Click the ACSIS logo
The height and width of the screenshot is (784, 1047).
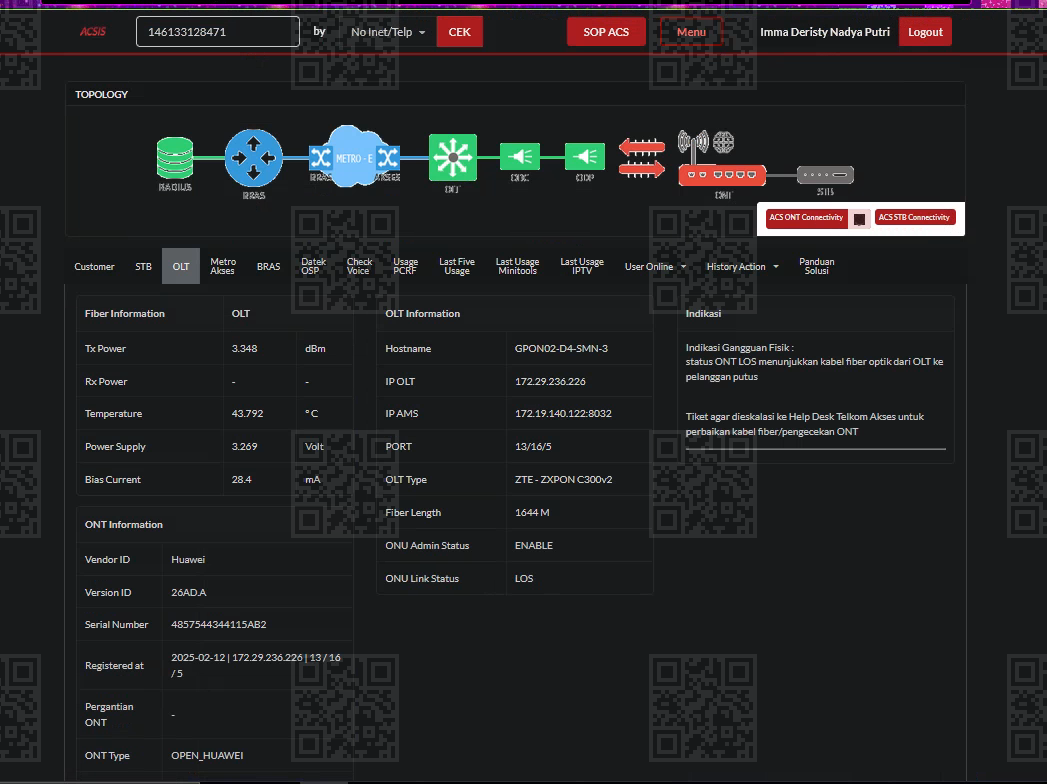(x=93, y=31)
